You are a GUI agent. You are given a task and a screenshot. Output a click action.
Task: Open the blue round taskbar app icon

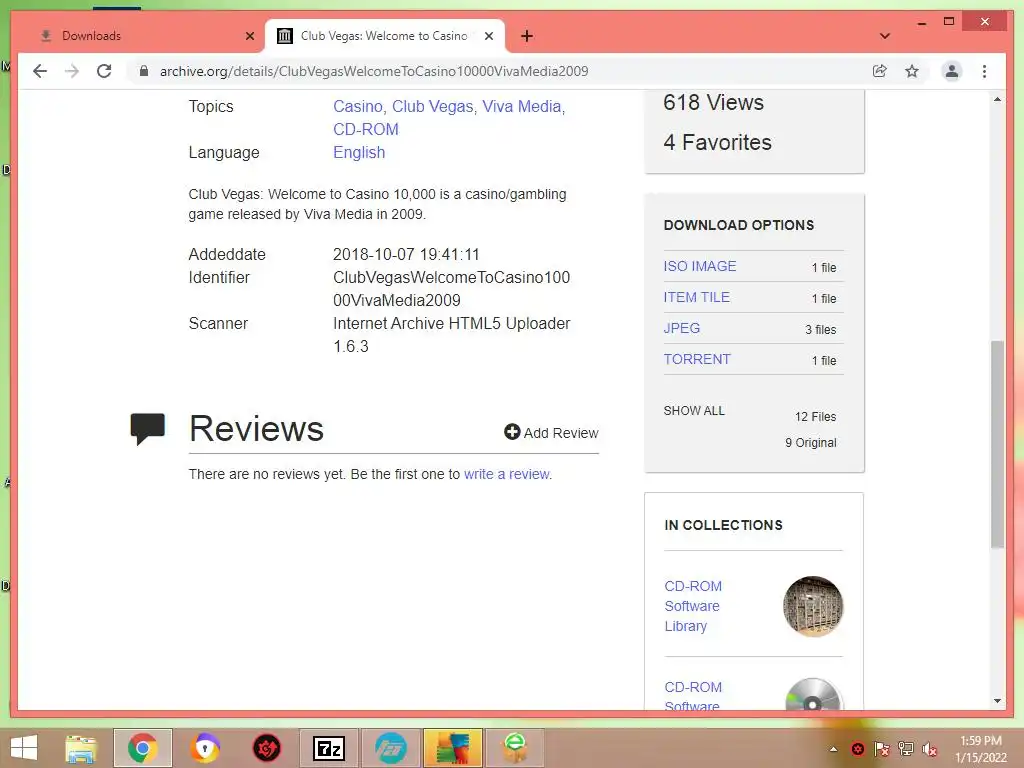coord(391,748)
